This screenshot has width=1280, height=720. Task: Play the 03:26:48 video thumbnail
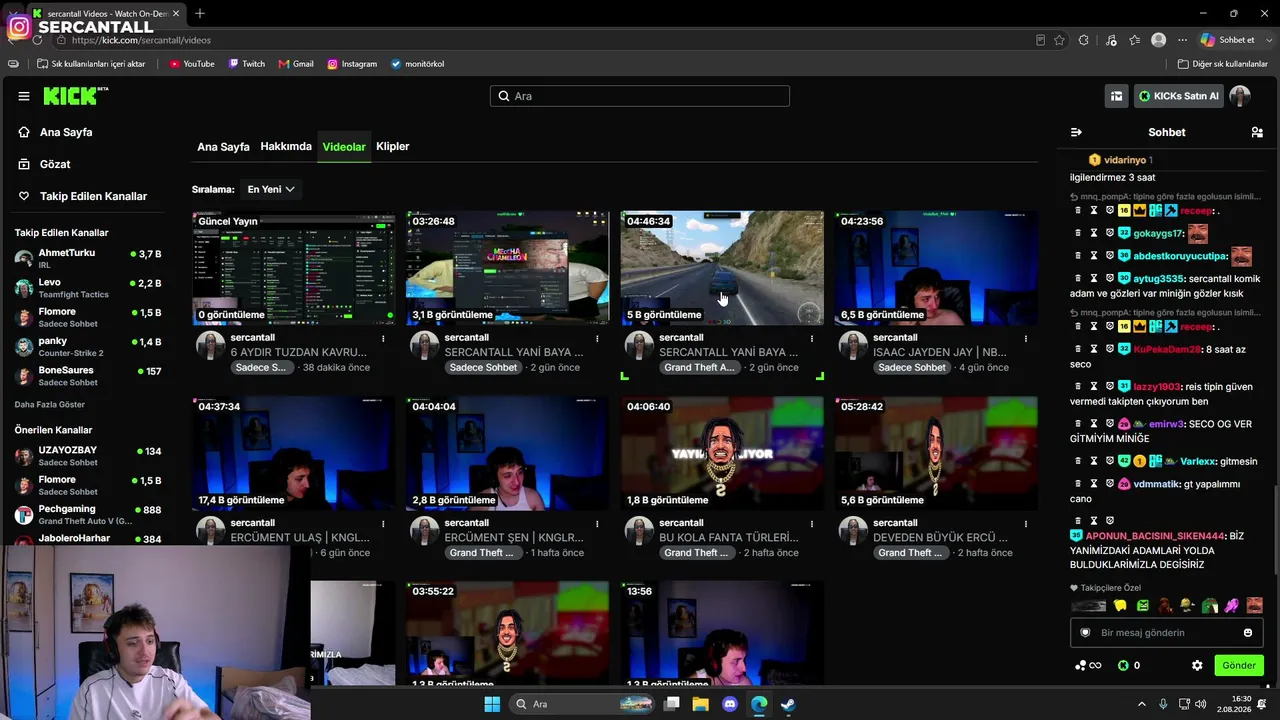508,268
